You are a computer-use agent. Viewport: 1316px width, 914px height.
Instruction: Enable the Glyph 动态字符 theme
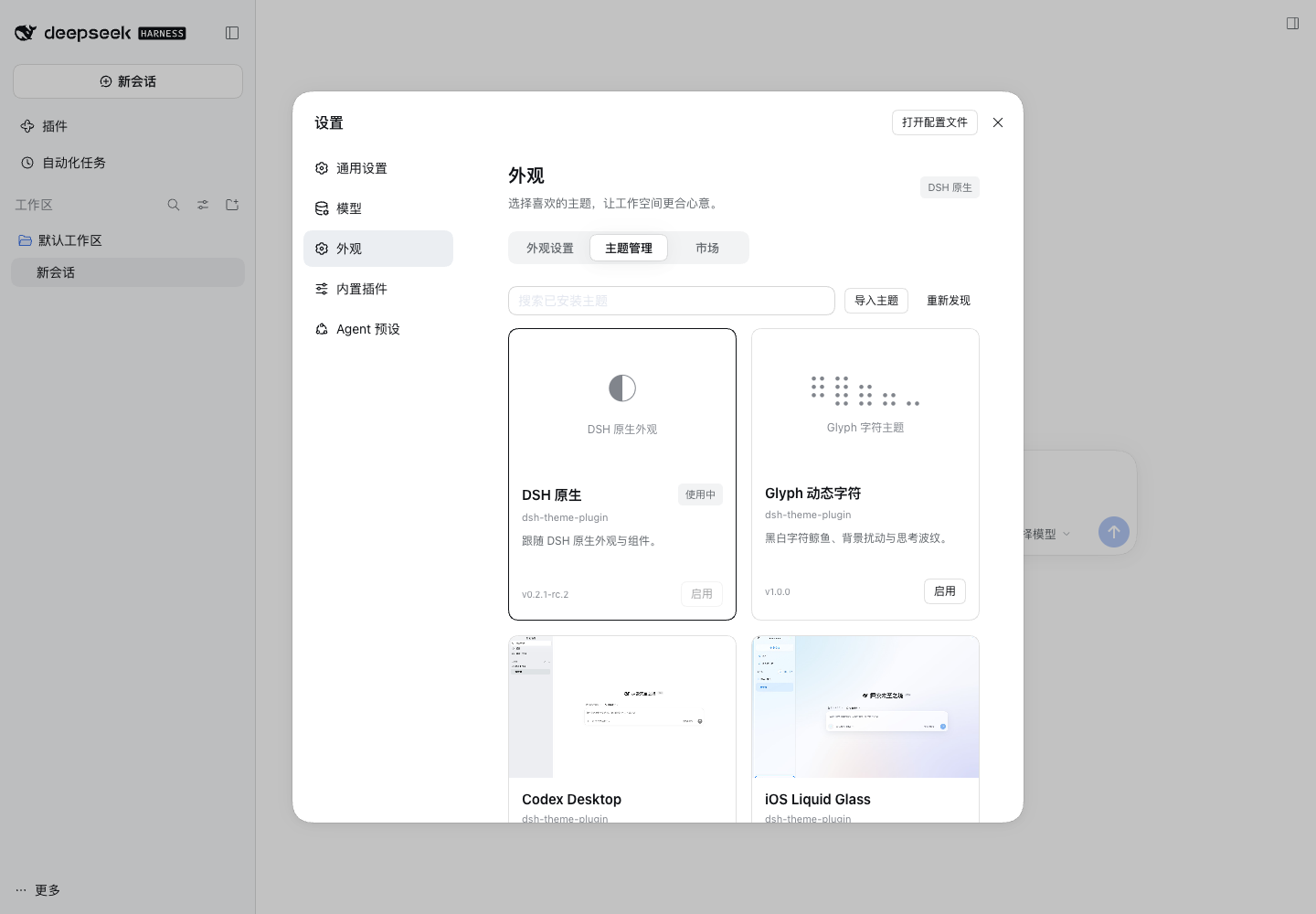[945, 591]
